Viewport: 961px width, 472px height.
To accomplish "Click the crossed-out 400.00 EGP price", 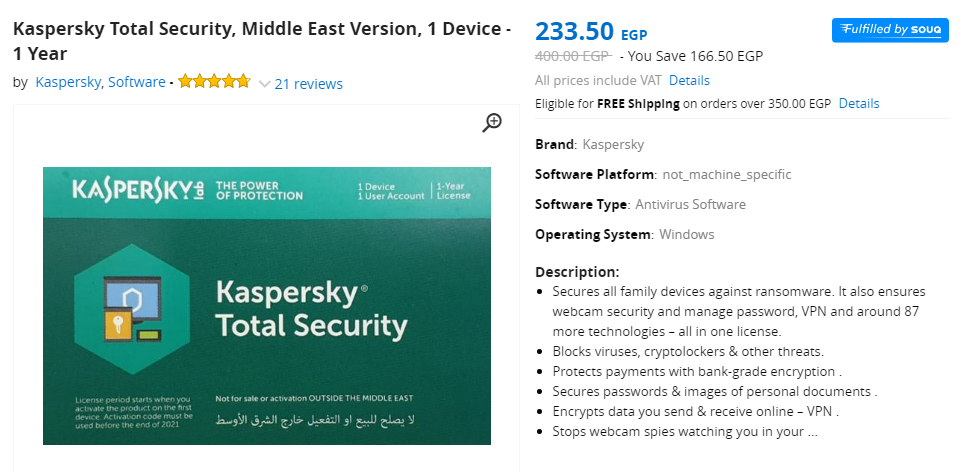I will click(573, 56).
